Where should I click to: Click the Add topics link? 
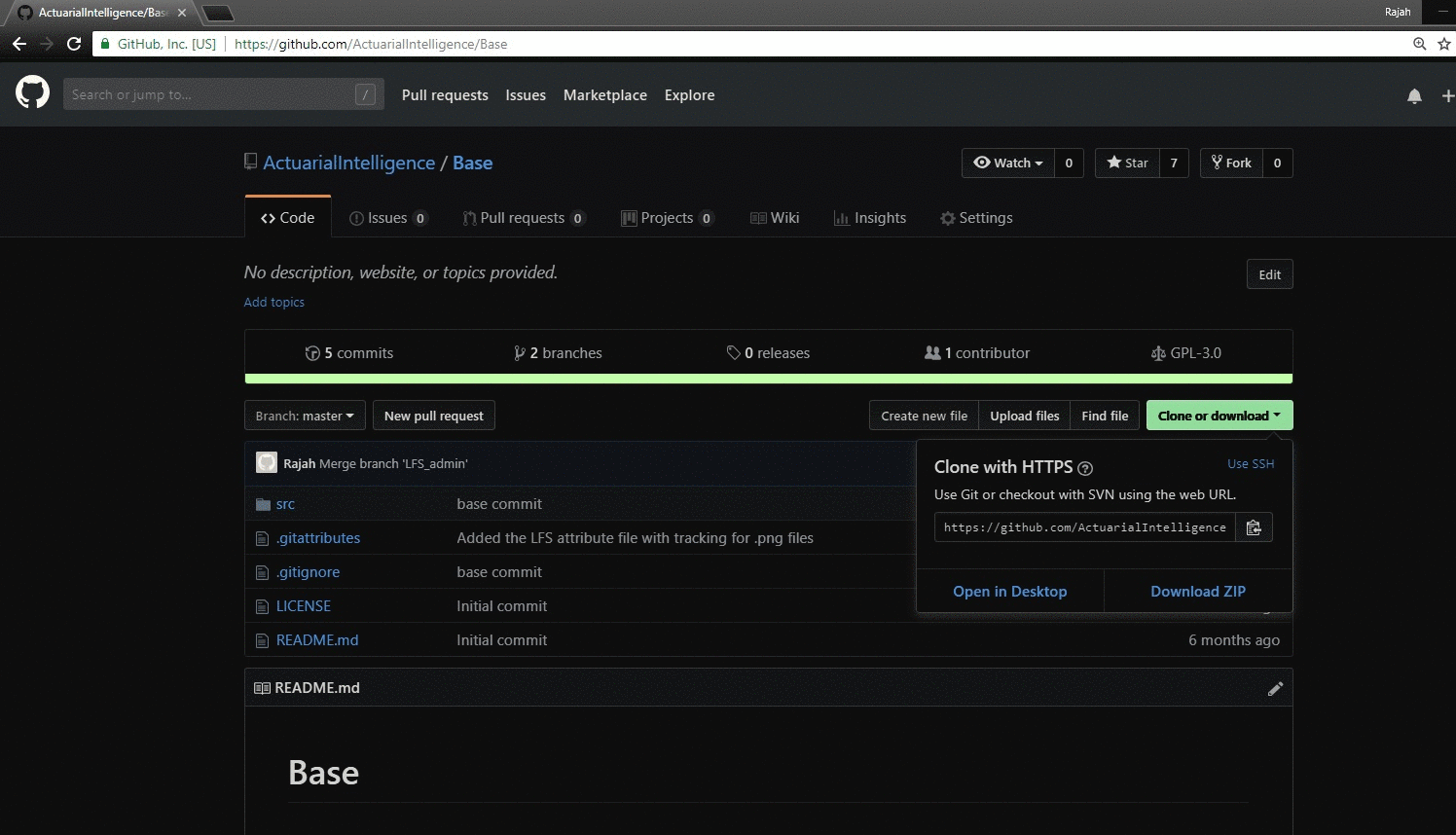[x=274, y=303]
